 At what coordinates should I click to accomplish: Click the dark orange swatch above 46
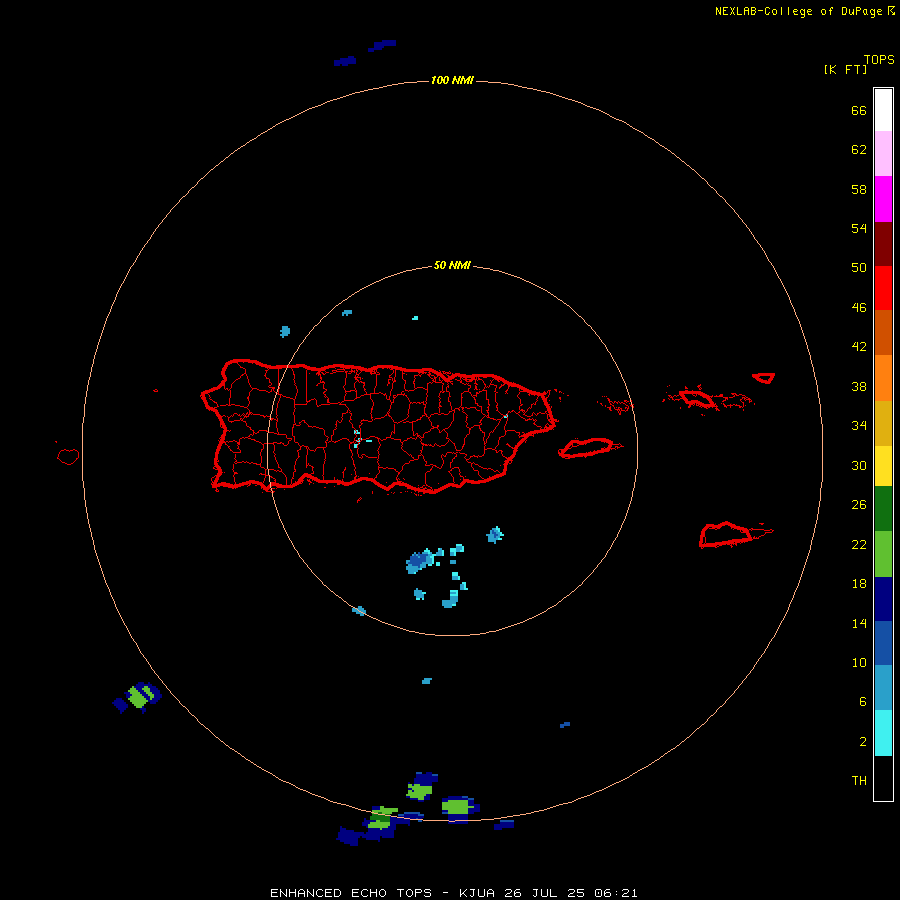pos(883,332)
